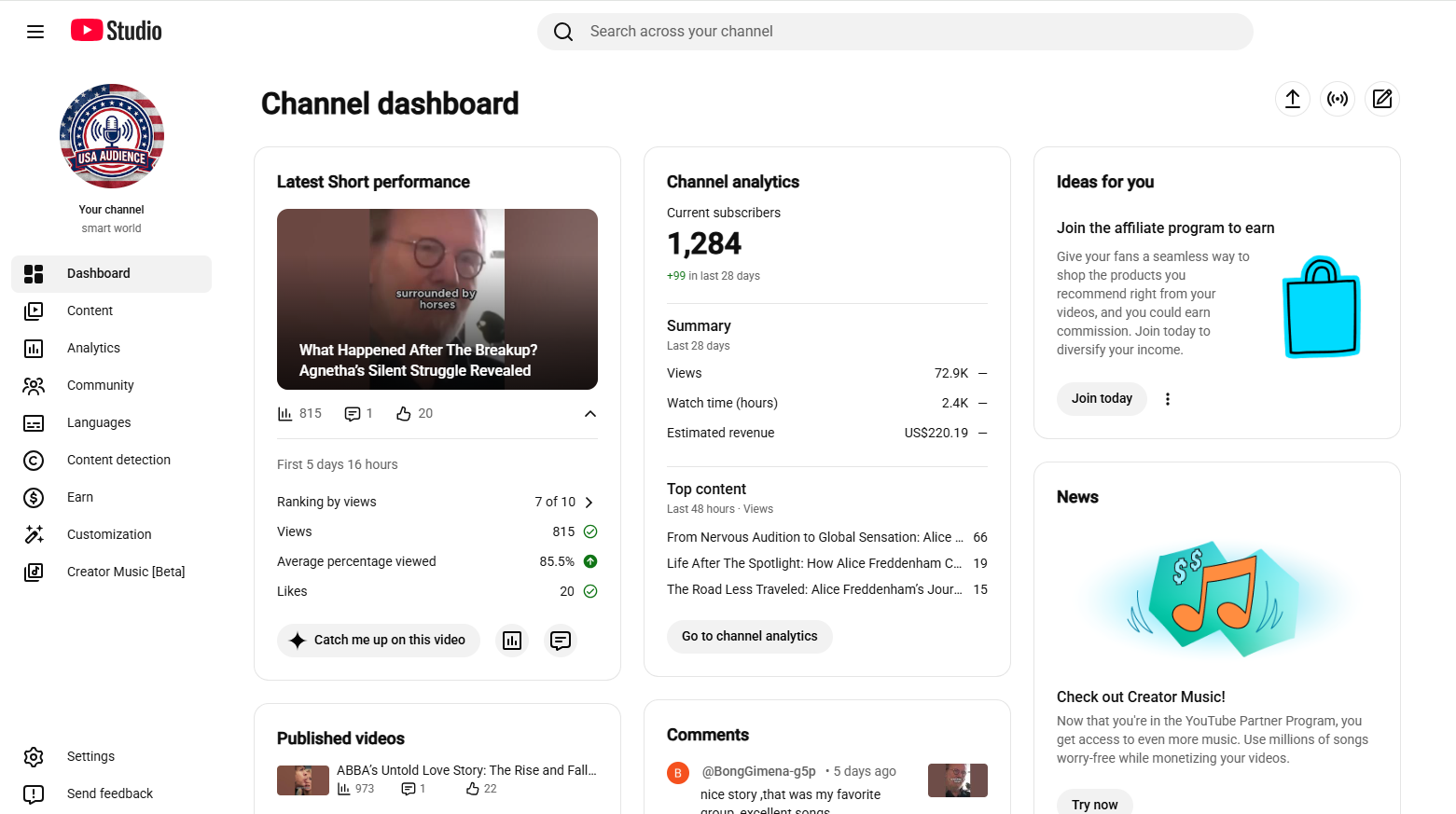
Task: Click the green check icon in Likes row
Action: pyautogui.click(x=590, y=591)
